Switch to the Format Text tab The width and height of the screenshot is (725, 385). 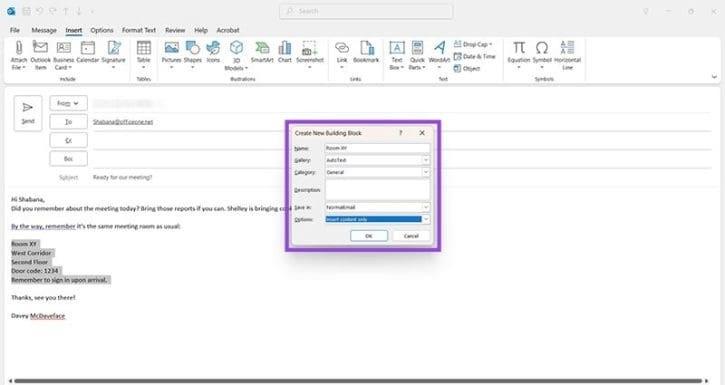tap(139, 30)
